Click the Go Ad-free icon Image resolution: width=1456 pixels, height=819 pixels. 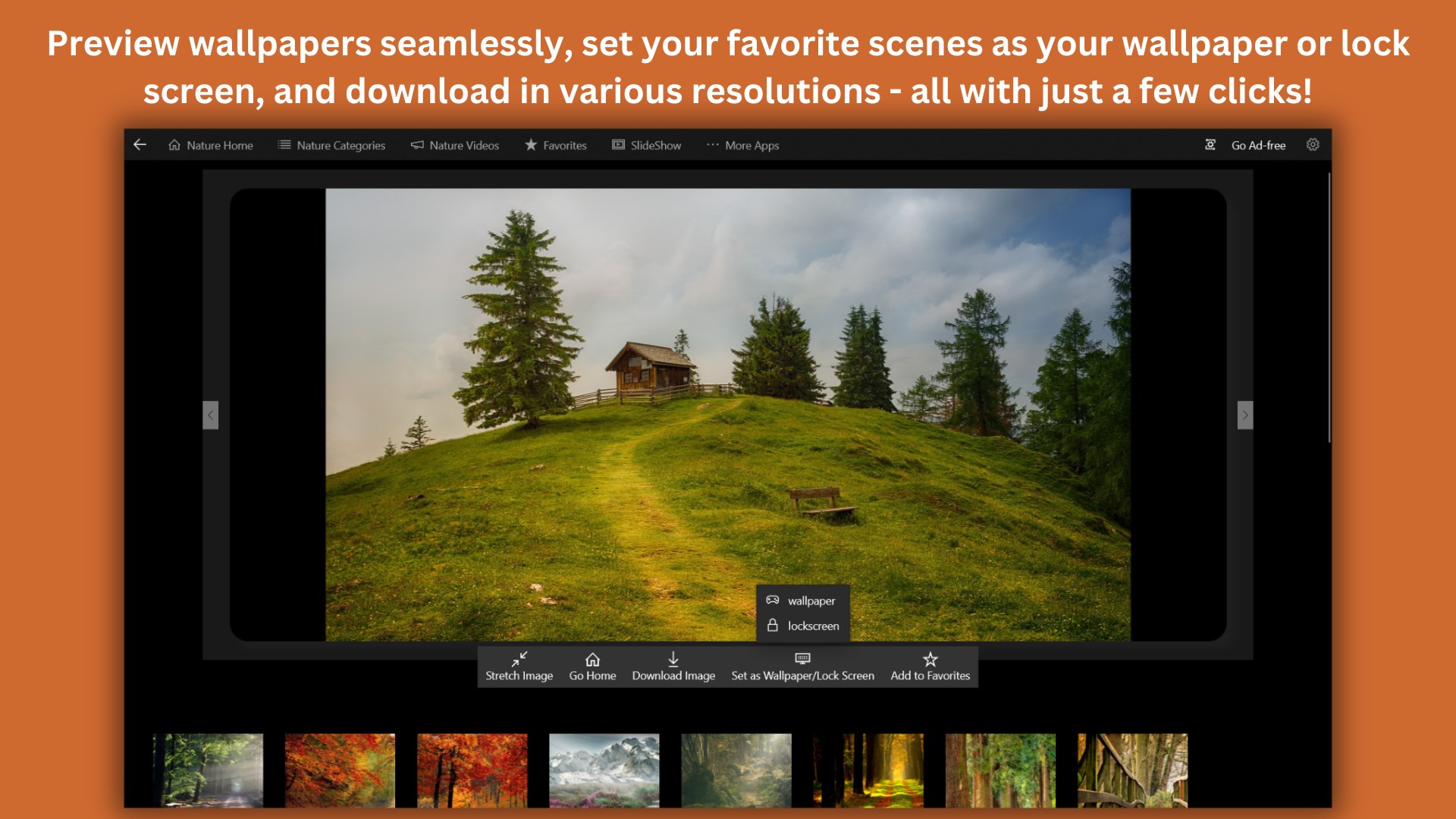click(x=1210, y=145)
